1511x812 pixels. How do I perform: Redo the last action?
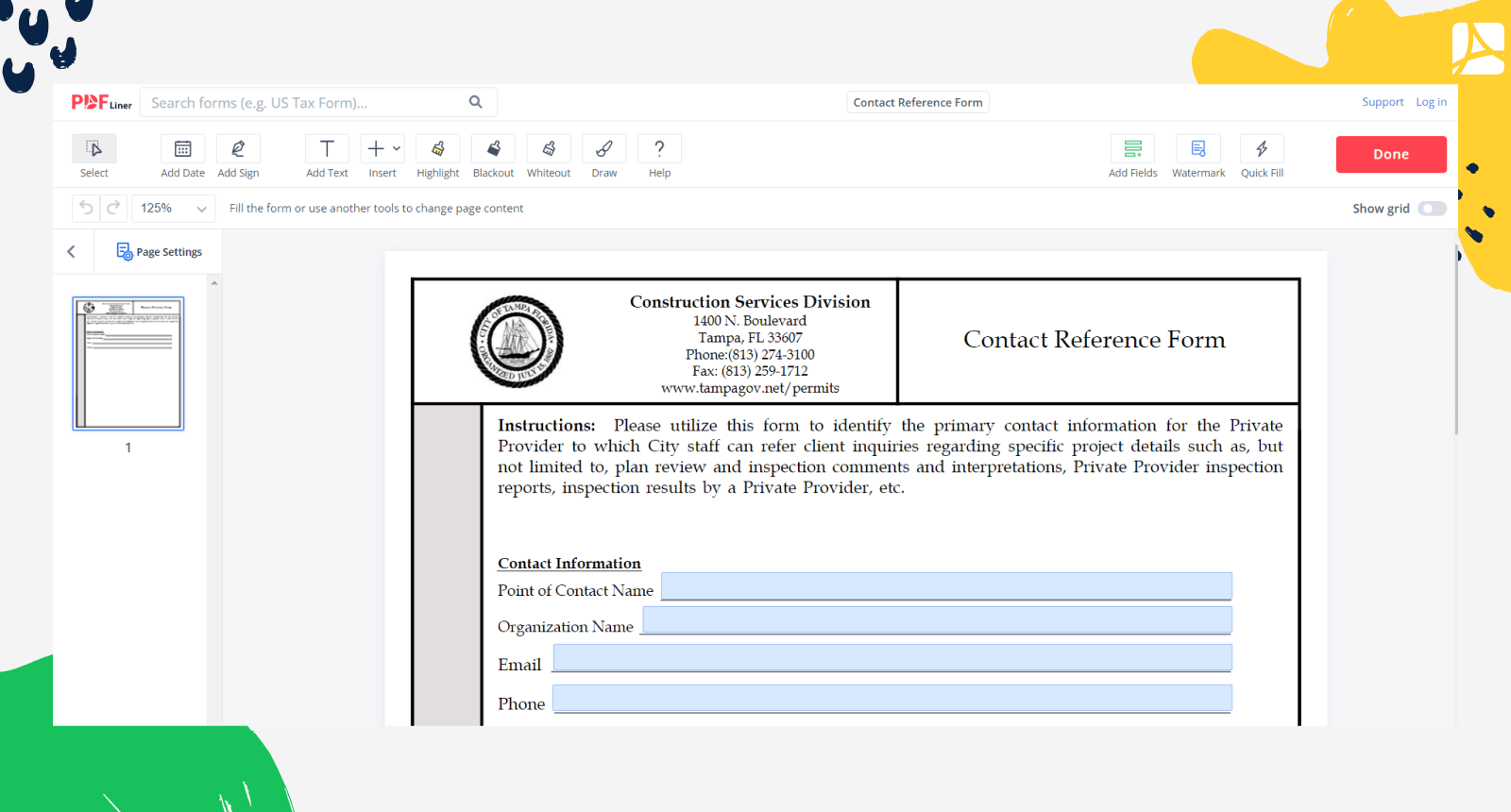coord(113,208)
